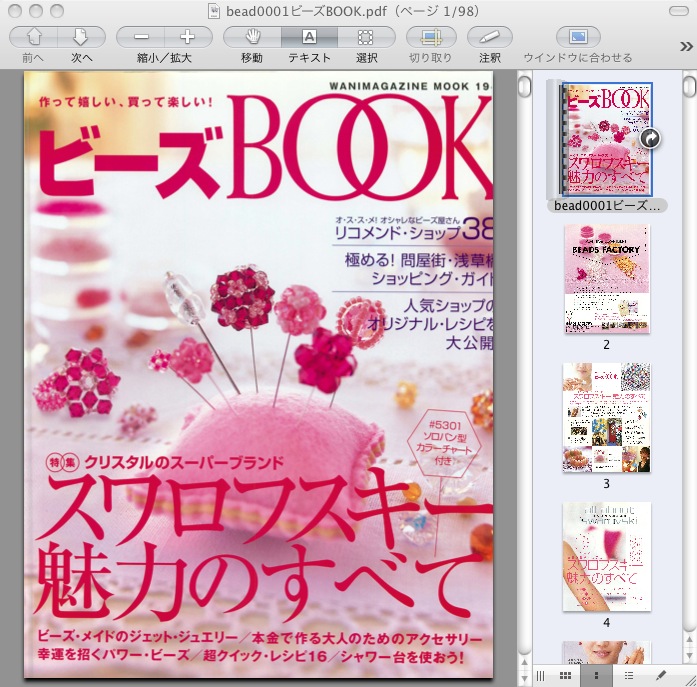697x687 pixels.
Task: Select page 2 thumbnail BEADS FACTORY
Action: (607, 279)
